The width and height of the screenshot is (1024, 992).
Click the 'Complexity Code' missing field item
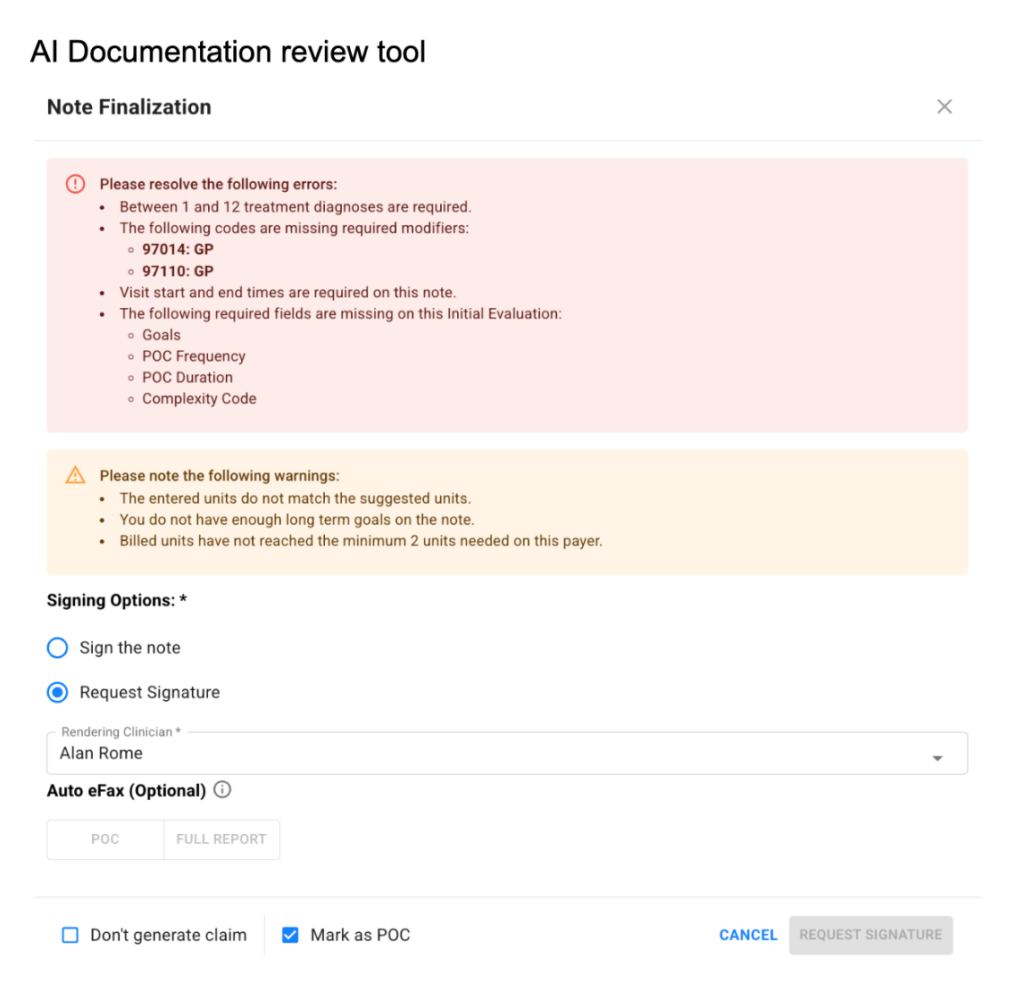tap(199, 398)
